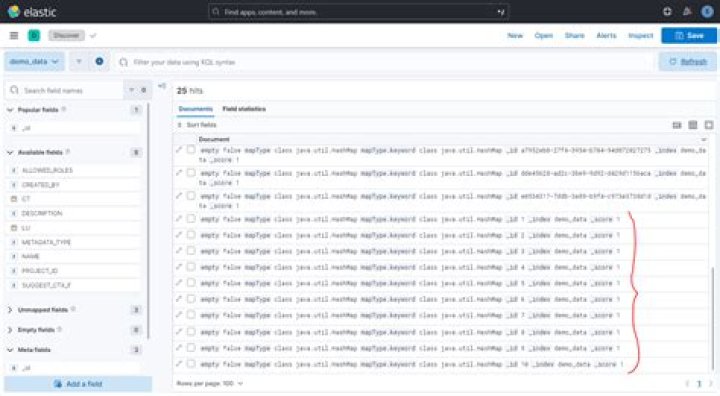Open the chevron next to Discover breadcrumb
Screen dimensions: 720x396
[x=93, y=35]
